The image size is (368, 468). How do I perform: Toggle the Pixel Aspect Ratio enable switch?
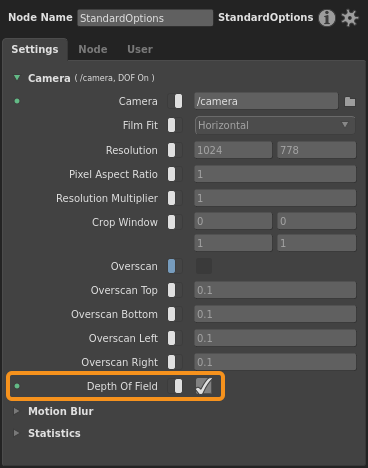pos(175,174)
